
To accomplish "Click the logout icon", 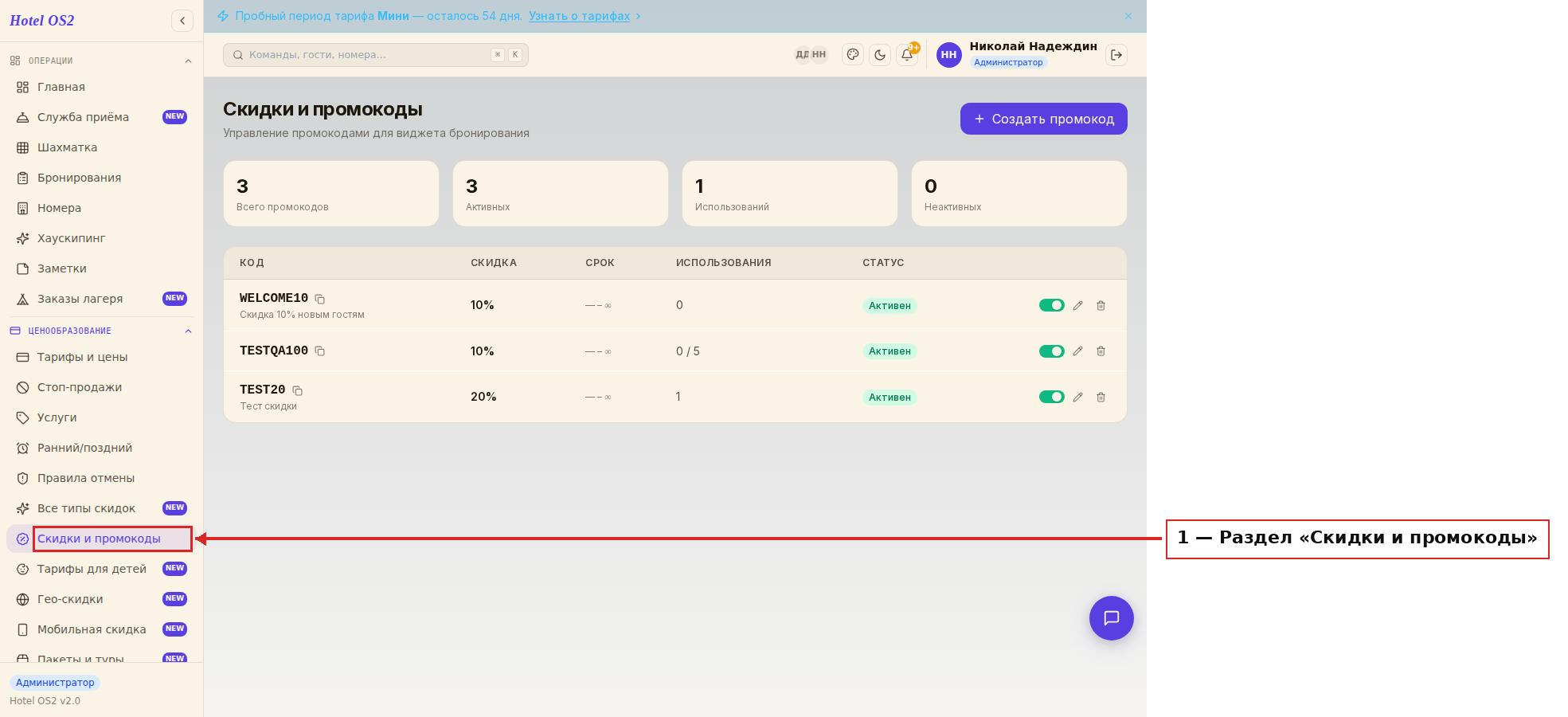I will 1116,55.
